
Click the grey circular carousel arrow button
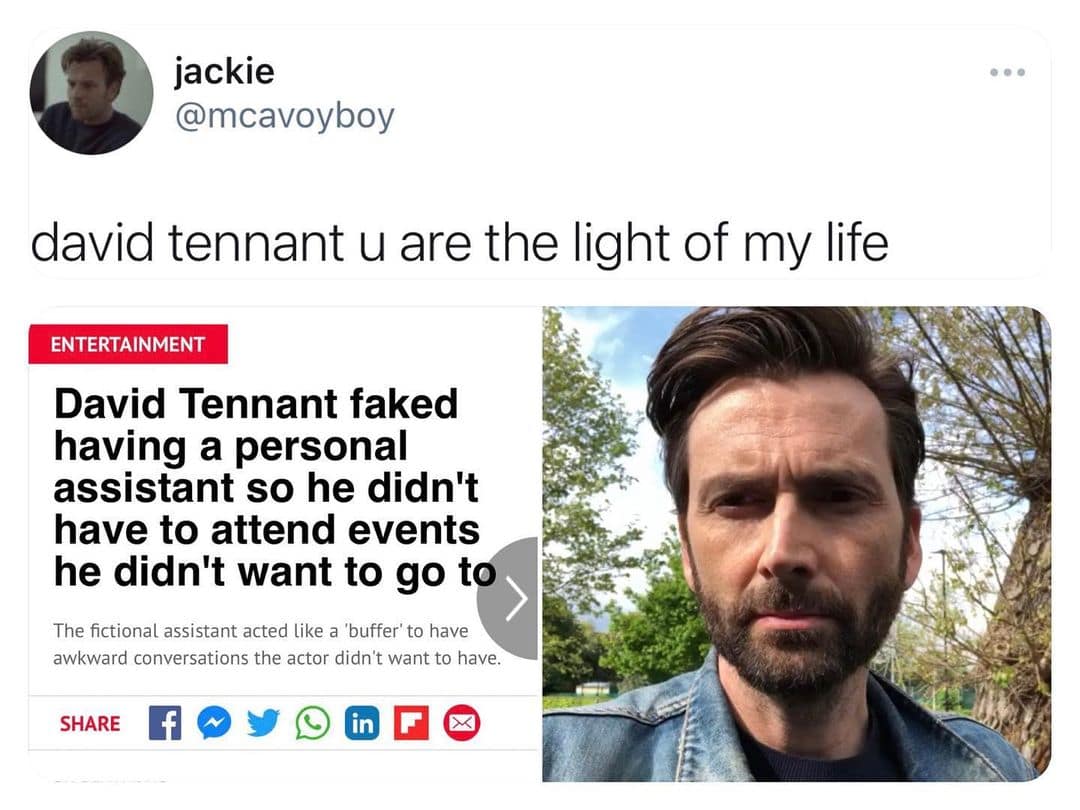click(508, 599)
